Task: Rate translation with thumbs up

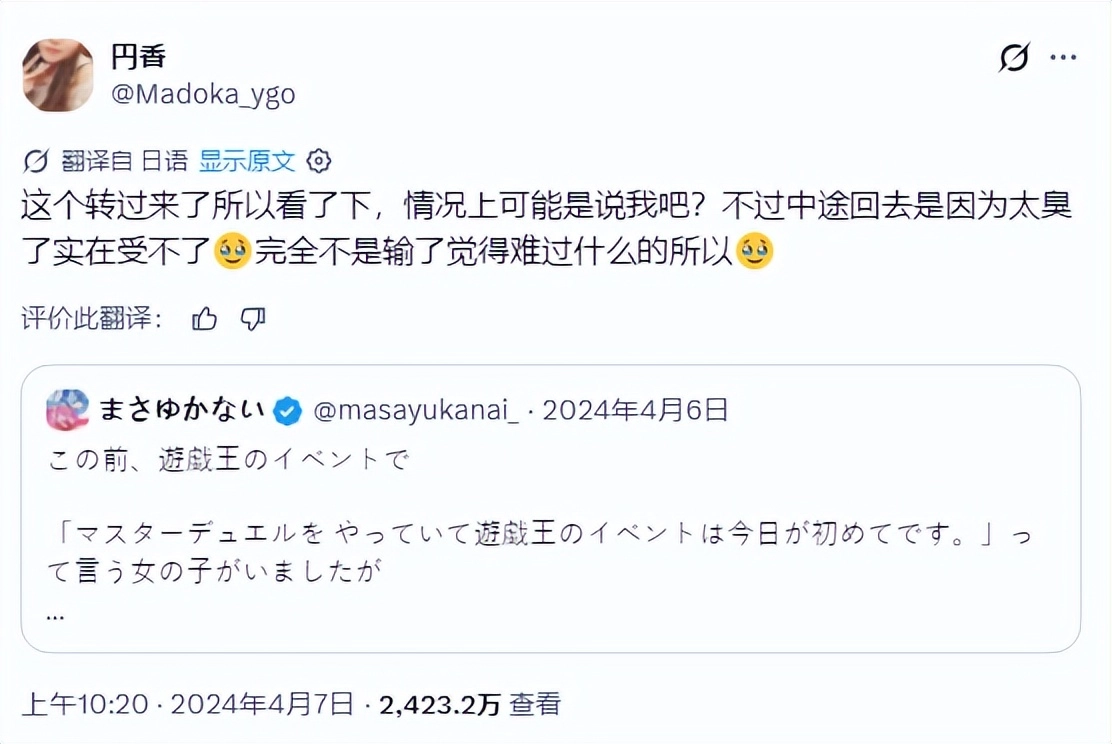Action: pyautogui.click(x=204, y=319)
